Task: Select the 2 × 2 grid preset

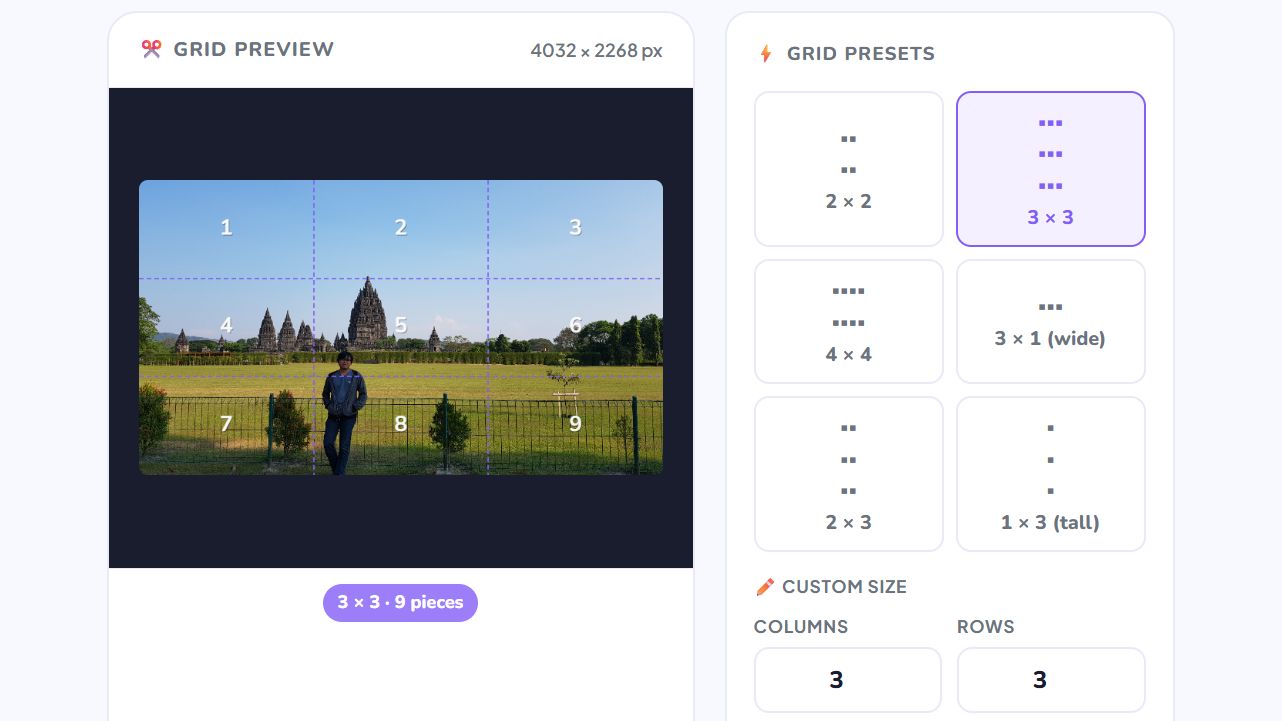Action: (x=849, y=169)
